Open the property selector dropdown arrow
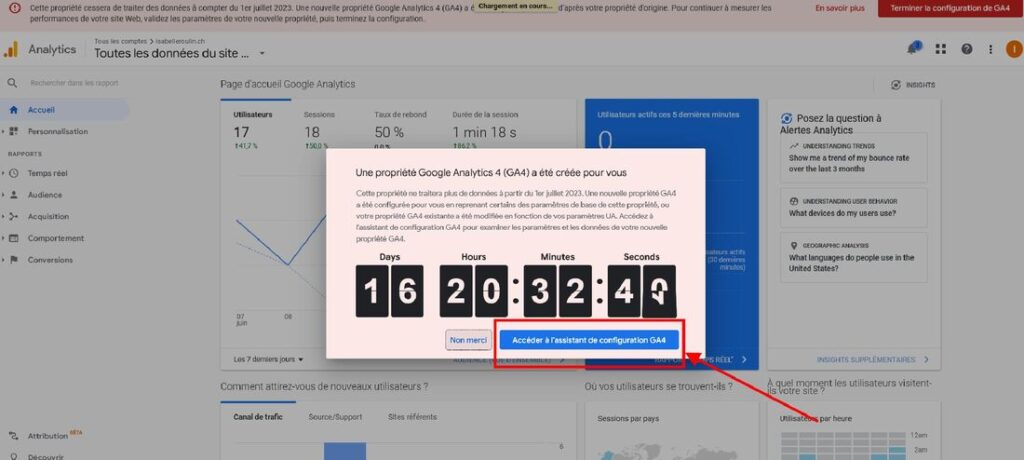This screenshot has height=460, width=1024. pyautogui.click(x=262, y=54)
